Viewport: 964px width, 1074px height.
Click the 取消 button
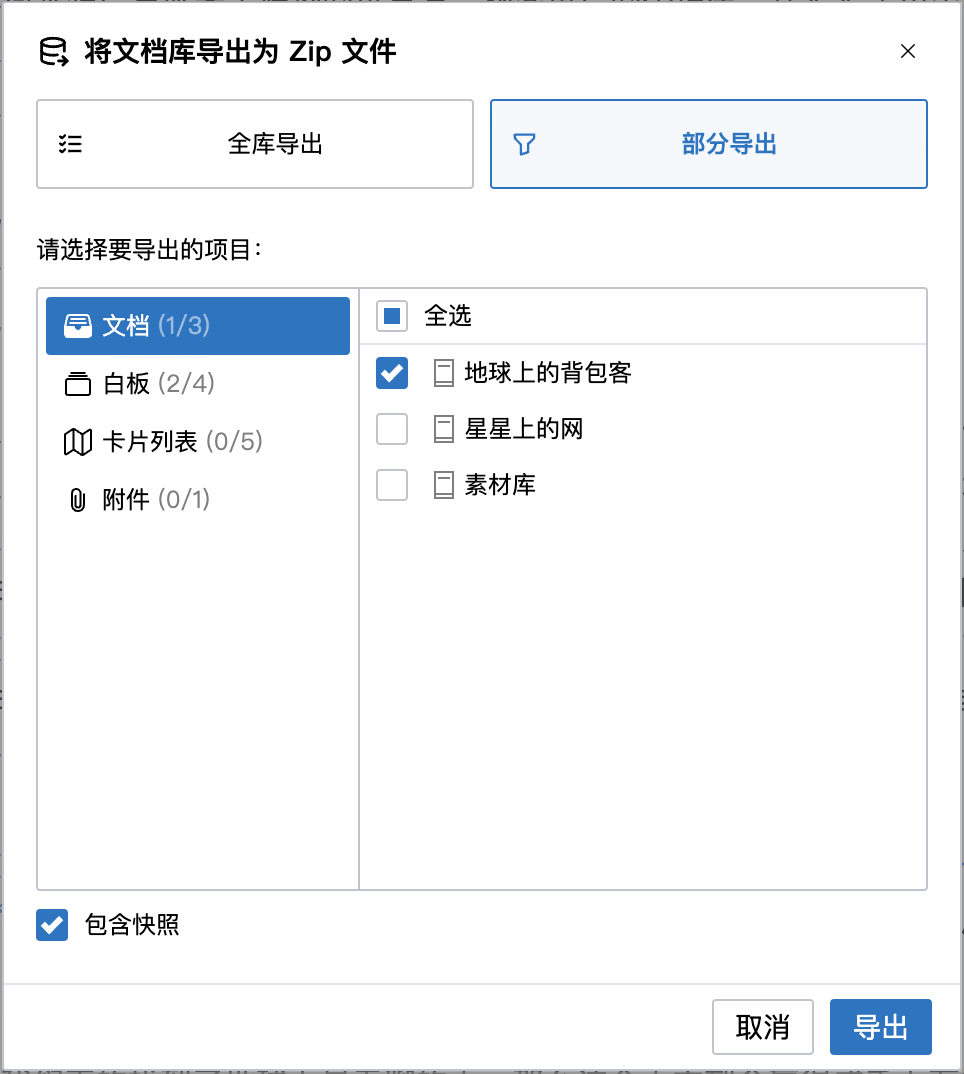(x=763, y=1027)
